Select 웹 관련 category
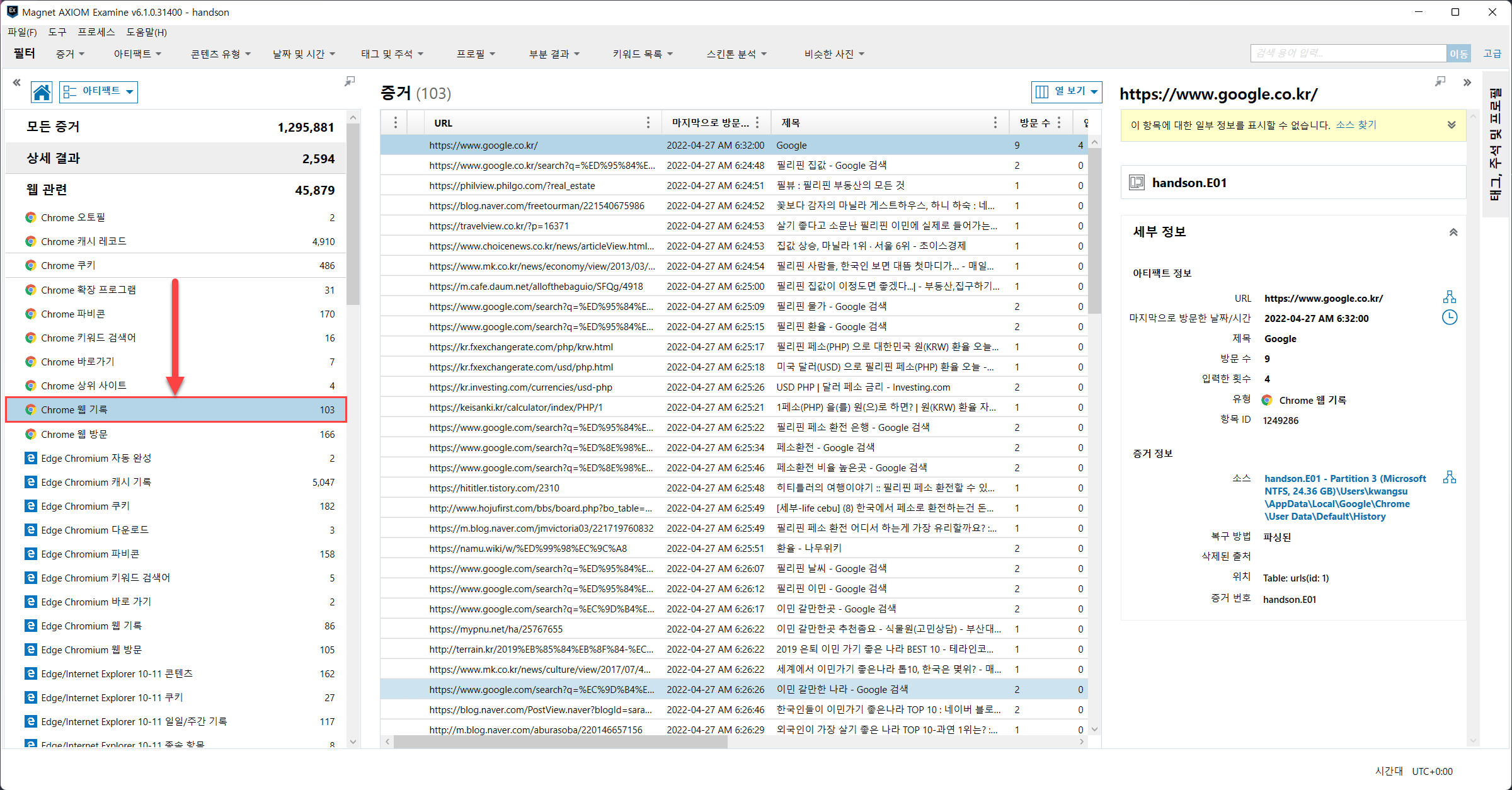 coord(176,190)
